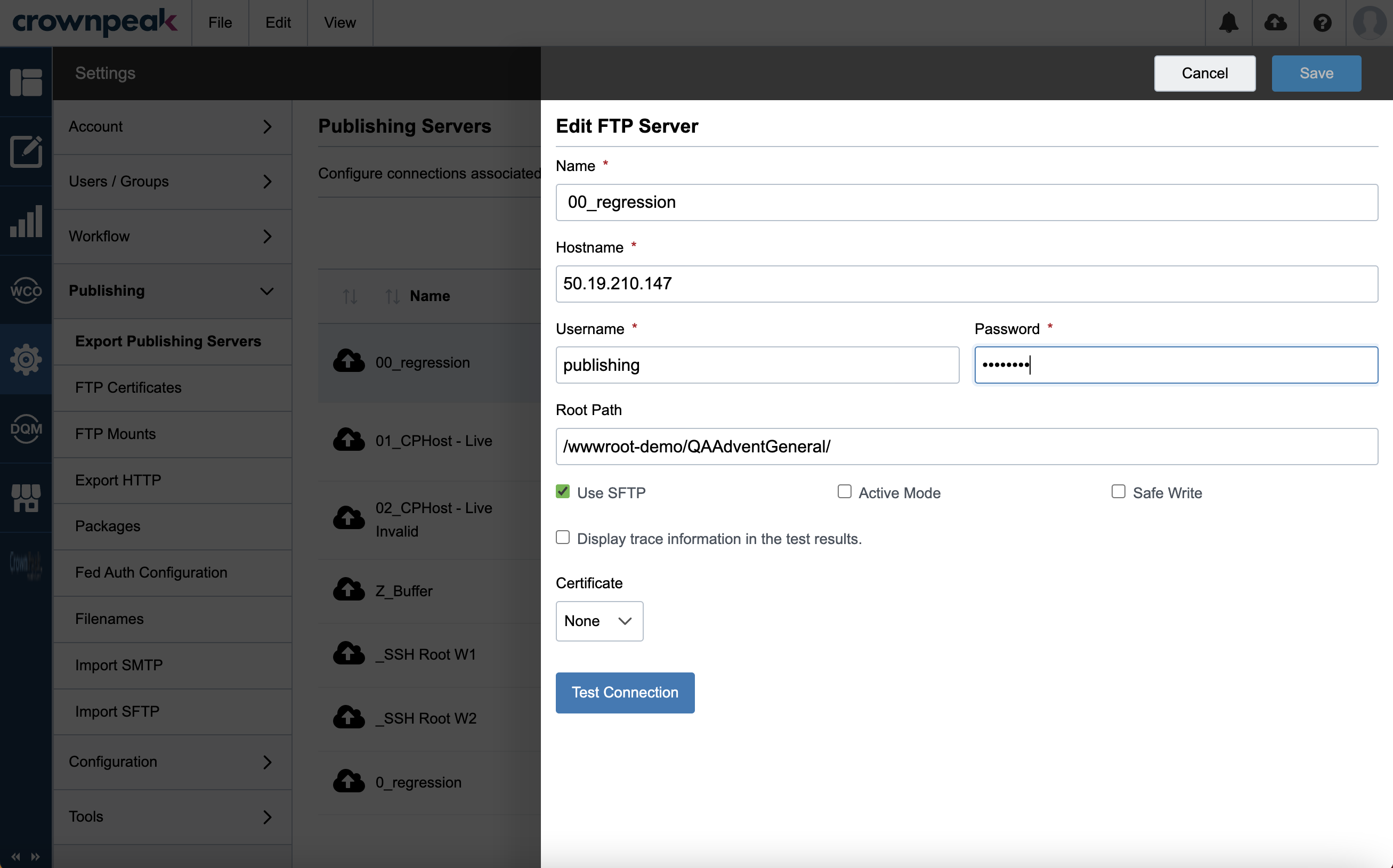Uncheck the Use SFTP checkbox
Viewport: 1393px width, 868px height.
pyautogui.click(x=563, y=491)
